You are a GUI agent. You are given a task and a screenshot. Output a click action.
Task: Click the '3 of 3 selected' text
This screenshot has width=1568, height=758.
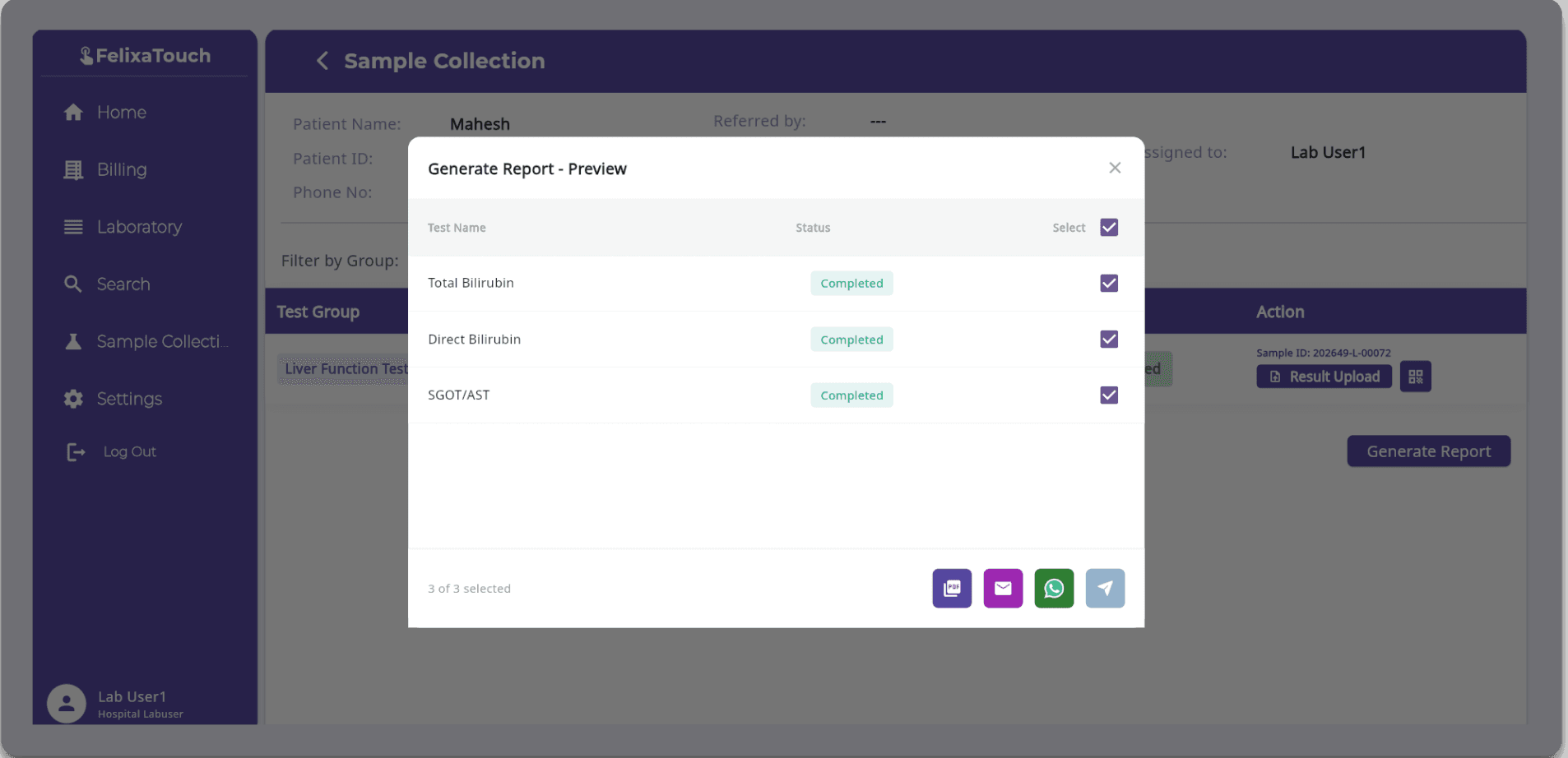469,589
